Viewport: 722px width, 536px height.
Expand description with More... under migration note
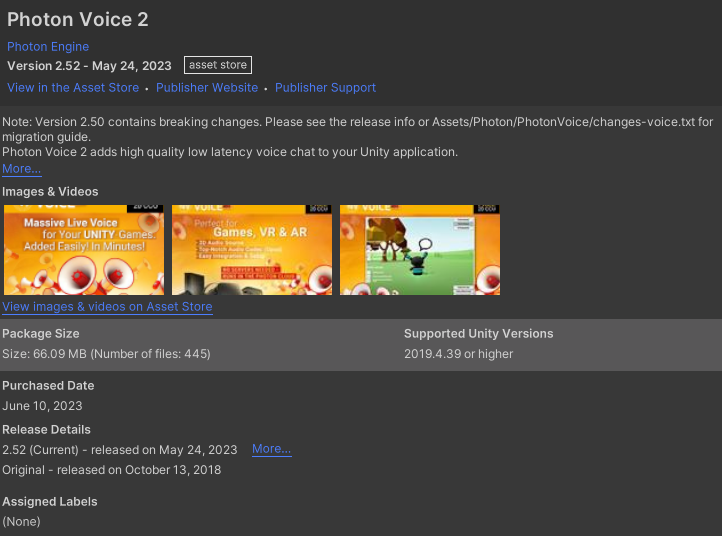(22, 169)
